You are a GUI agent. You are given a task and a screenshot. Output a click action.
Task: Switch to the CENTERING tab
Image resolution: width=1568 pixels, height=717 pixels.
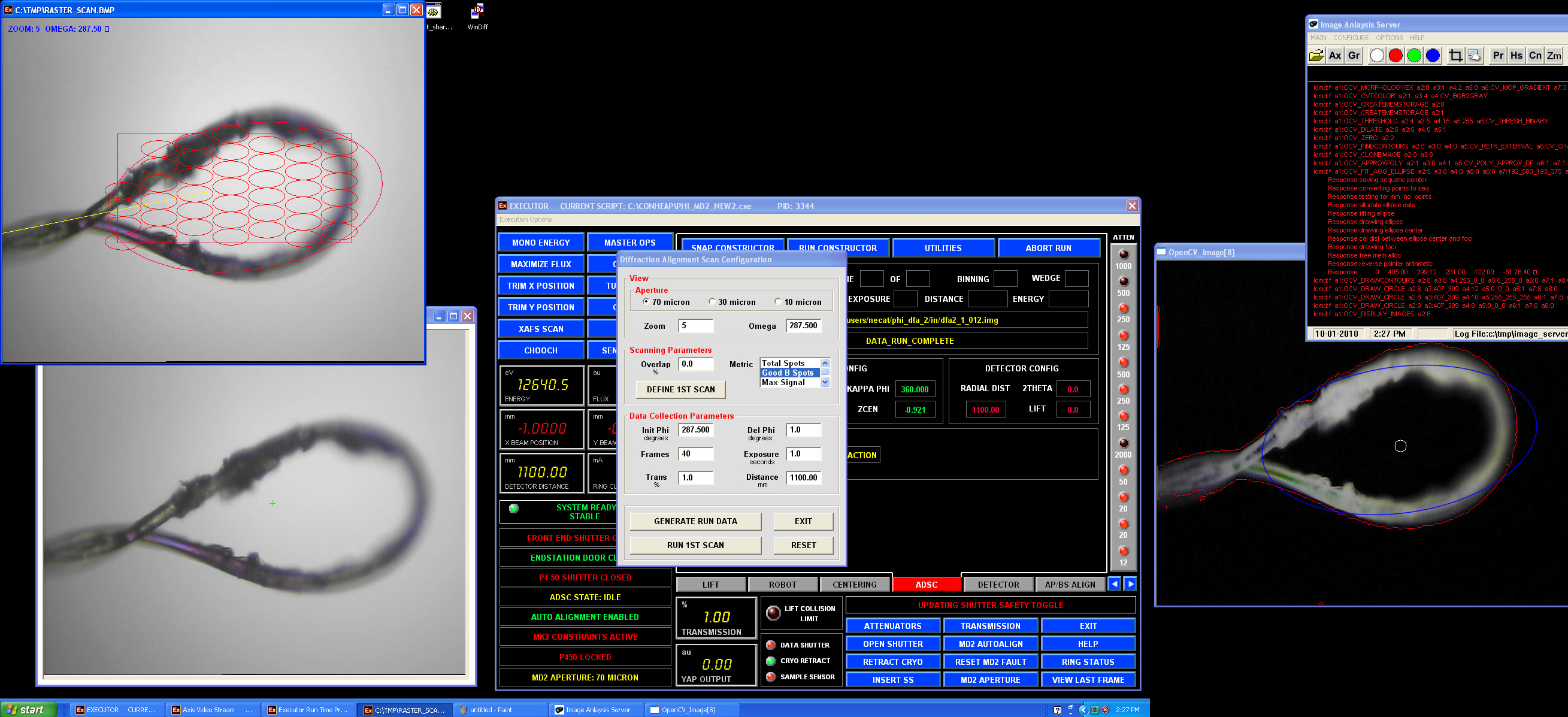(854, 584)
